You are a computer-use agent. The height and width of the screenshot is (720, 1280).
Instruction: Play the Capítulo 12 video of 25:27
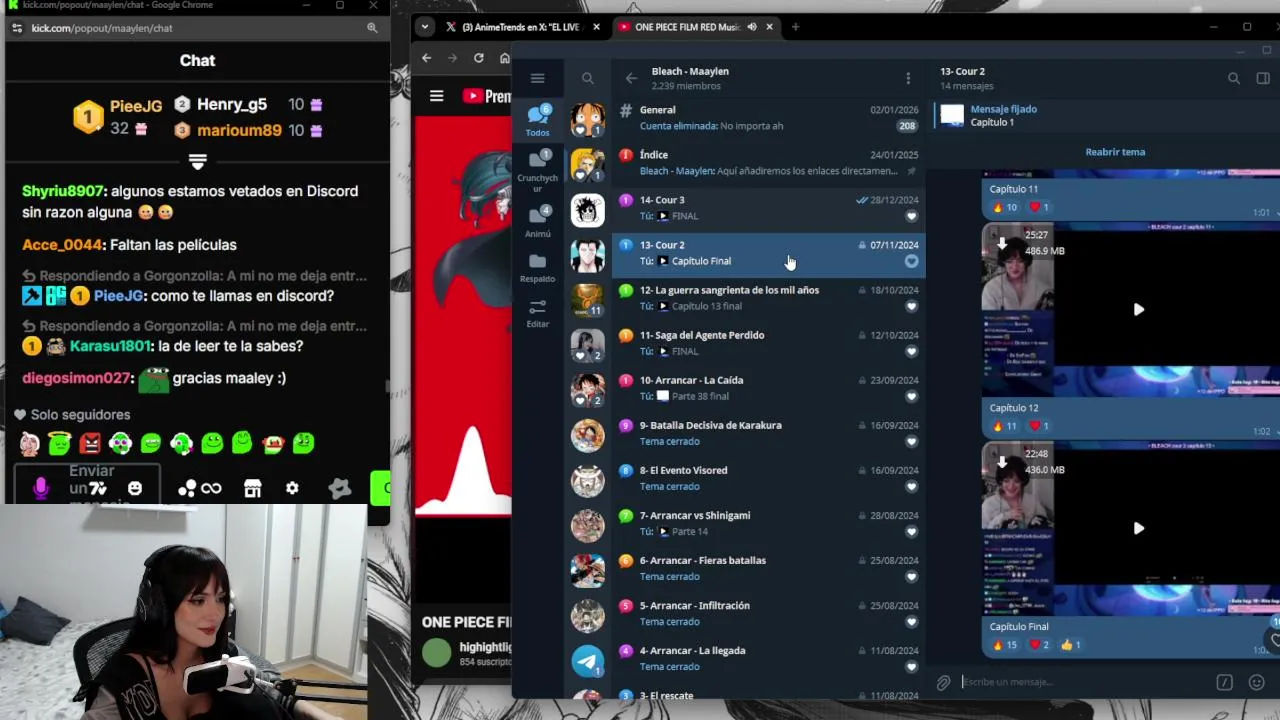[x=1138, y=310]
